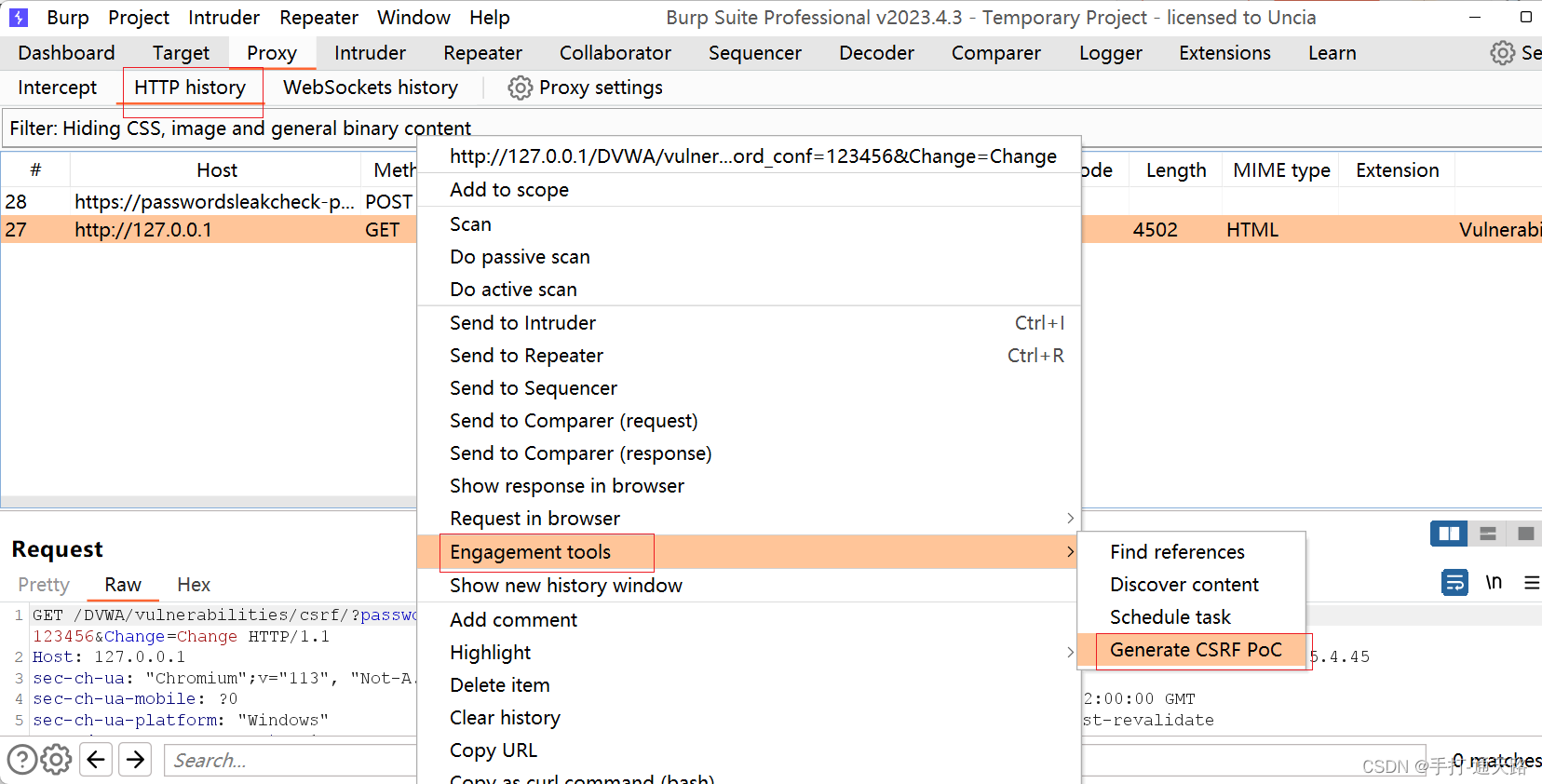Open the bottom search settings gear icon
1542x784 pixels.
pos(57,760)
